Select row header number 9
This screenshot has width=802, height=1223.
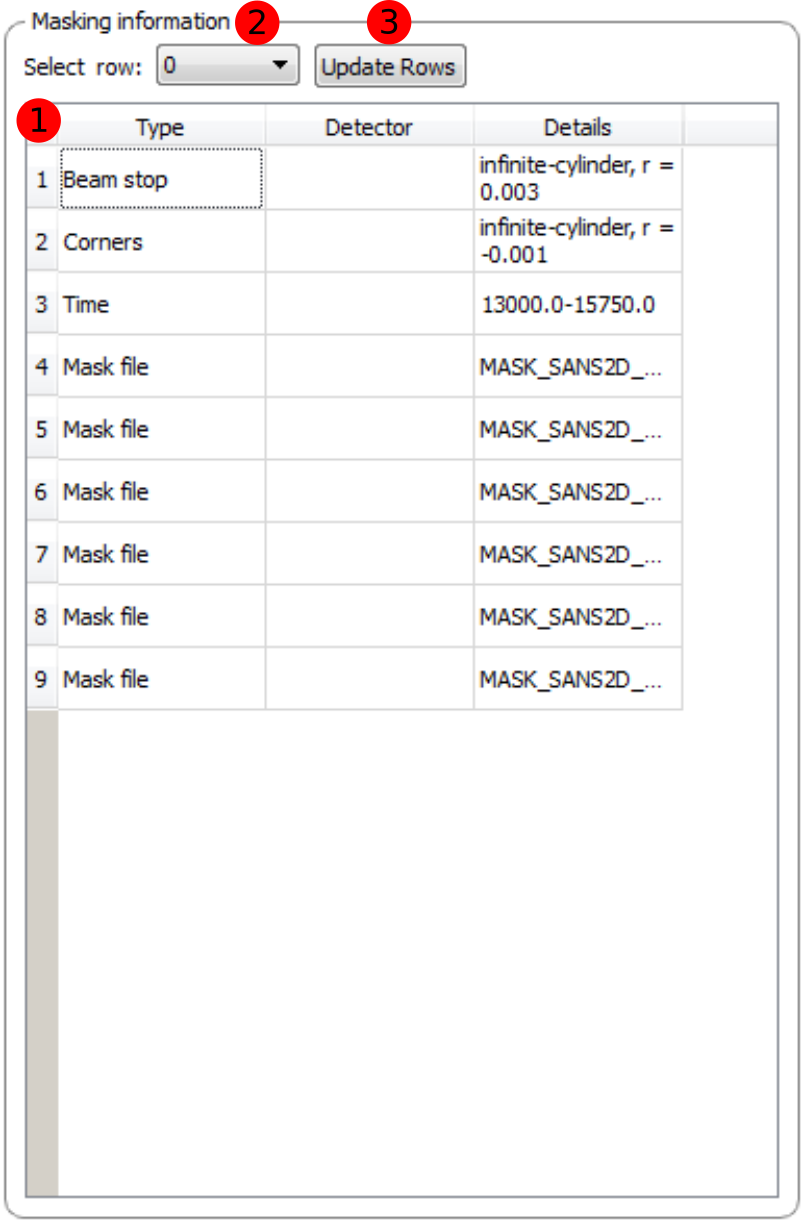[x=42, y=679]
